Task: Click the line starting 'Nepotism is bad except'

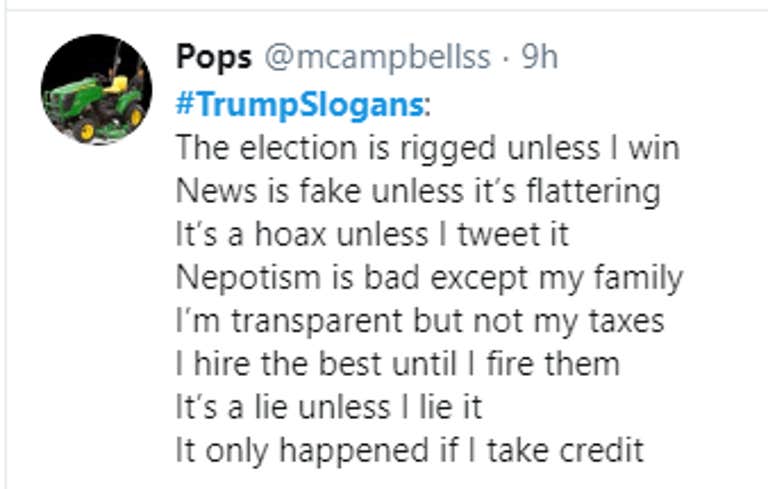Action: click(429, 278)
